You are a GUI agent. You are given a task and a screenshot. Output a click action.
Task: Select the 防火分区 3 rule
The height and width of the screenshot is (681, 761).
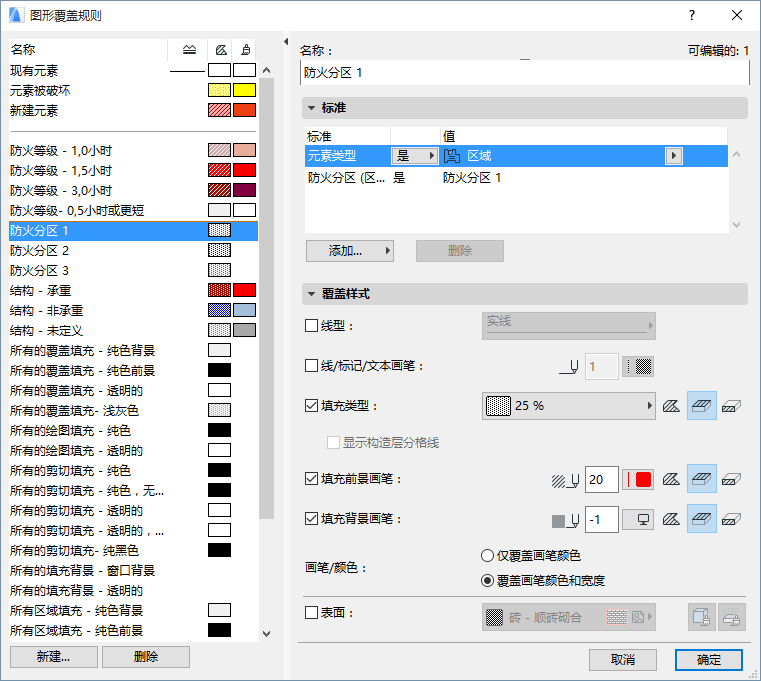[x=133, y=270]
